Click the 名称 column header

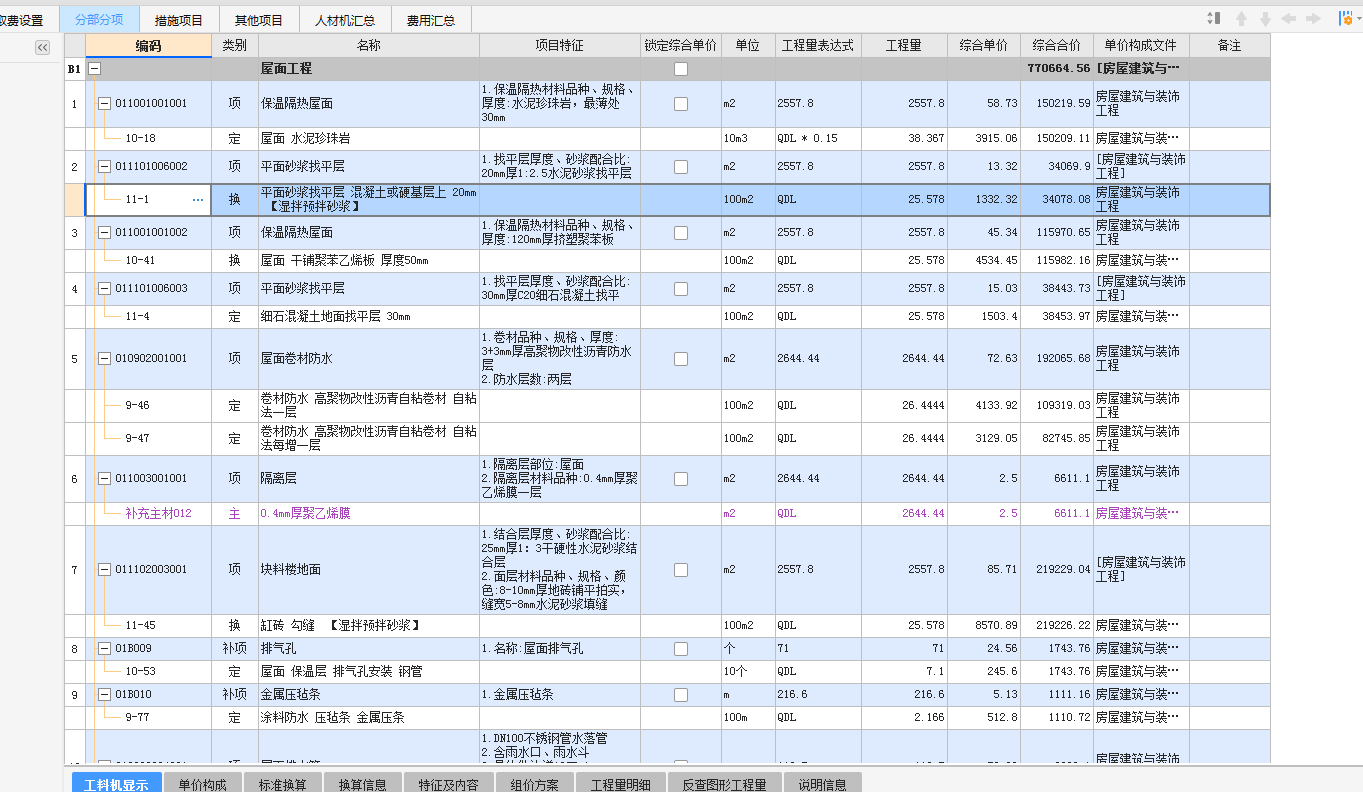[x=368, y=46]
